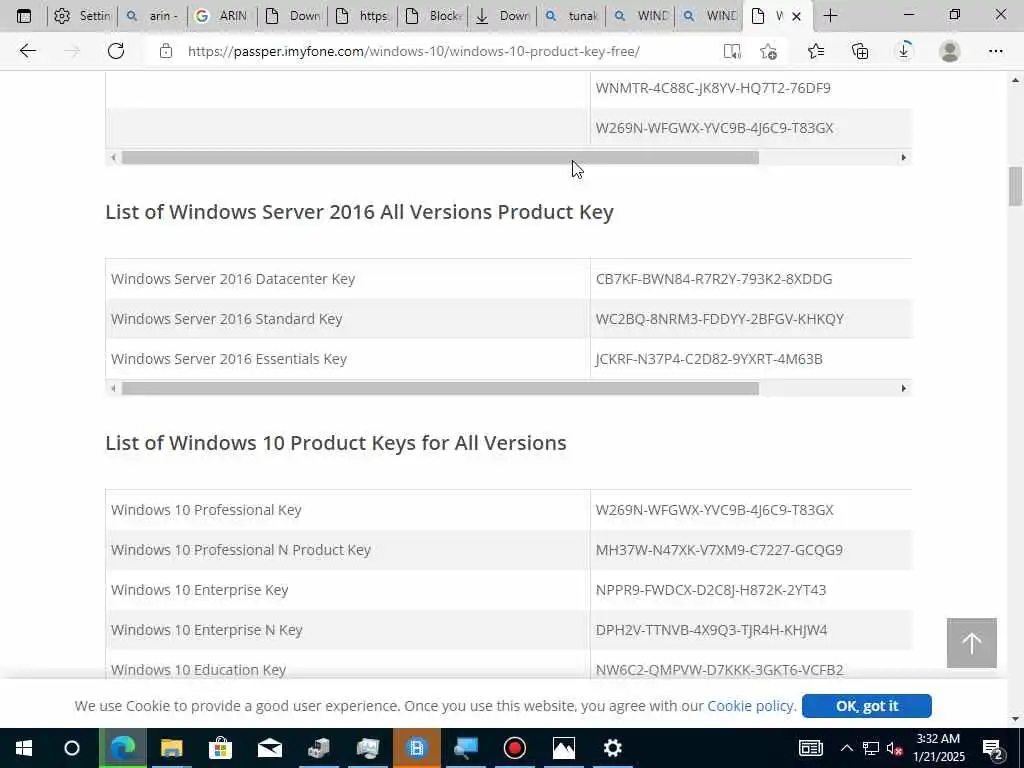
Task: Click the page scrollbar down arrow
Action: 1015,719
